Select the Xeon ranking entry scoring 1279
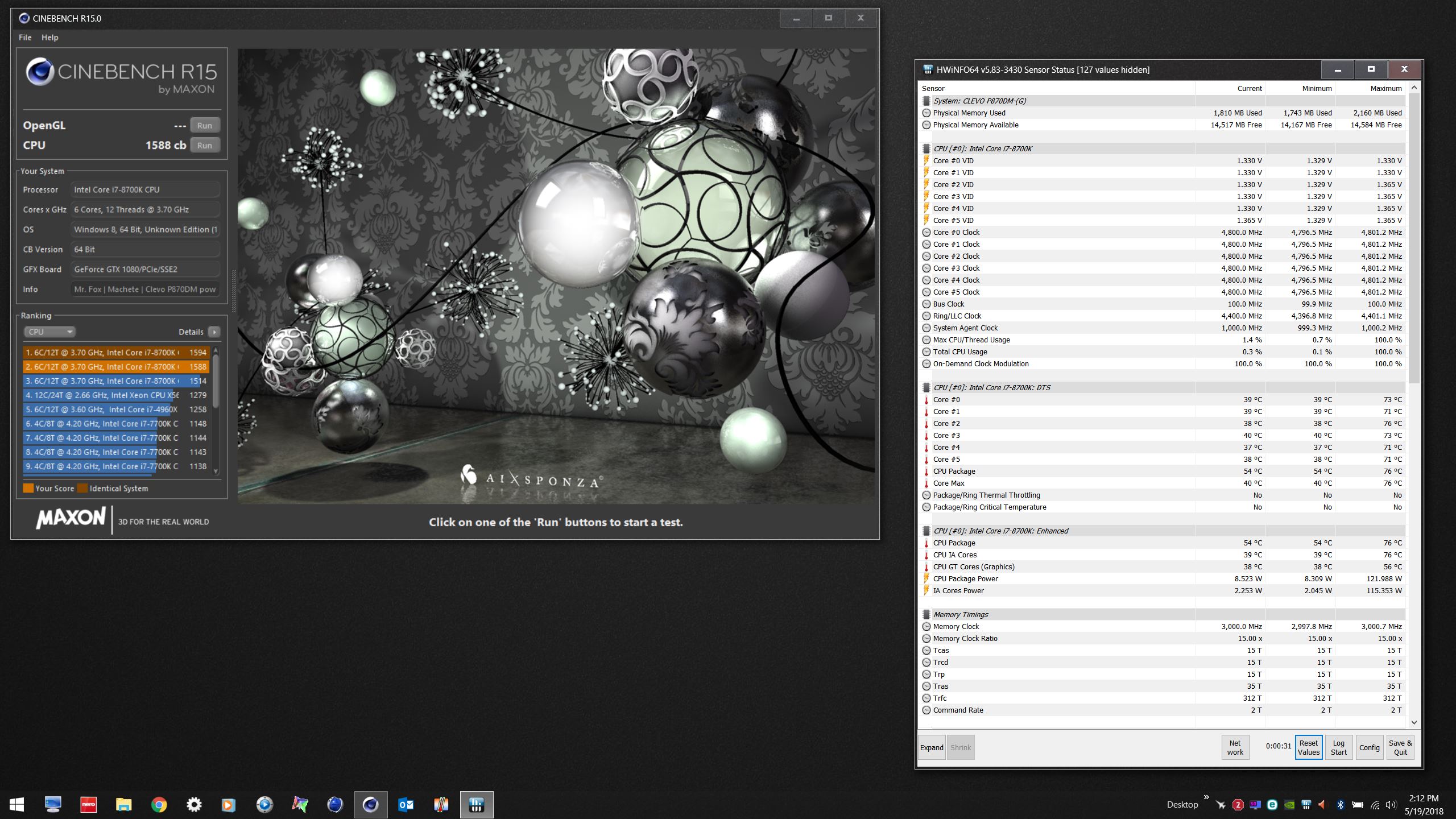 (117, 395)
